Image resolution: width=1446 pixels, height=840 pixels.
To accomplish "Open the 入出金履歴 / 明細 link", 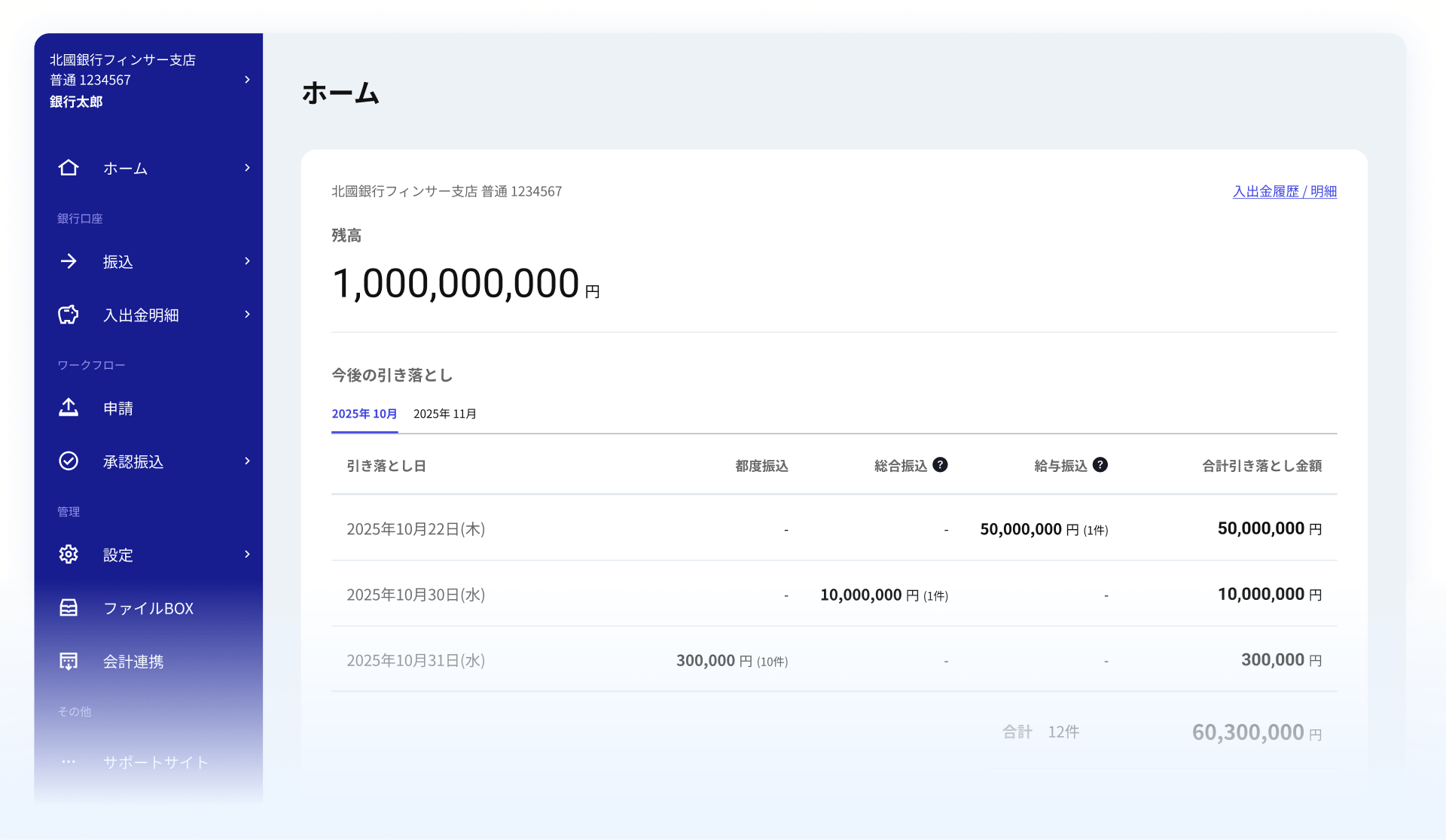I will tap(1284, 191).
